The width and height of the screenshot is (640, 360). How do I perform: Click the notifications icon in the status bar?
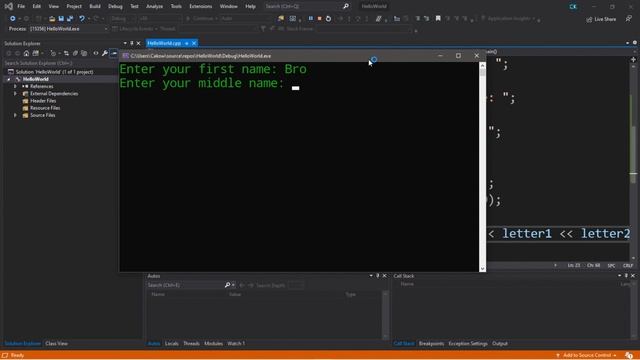point(629,356)
